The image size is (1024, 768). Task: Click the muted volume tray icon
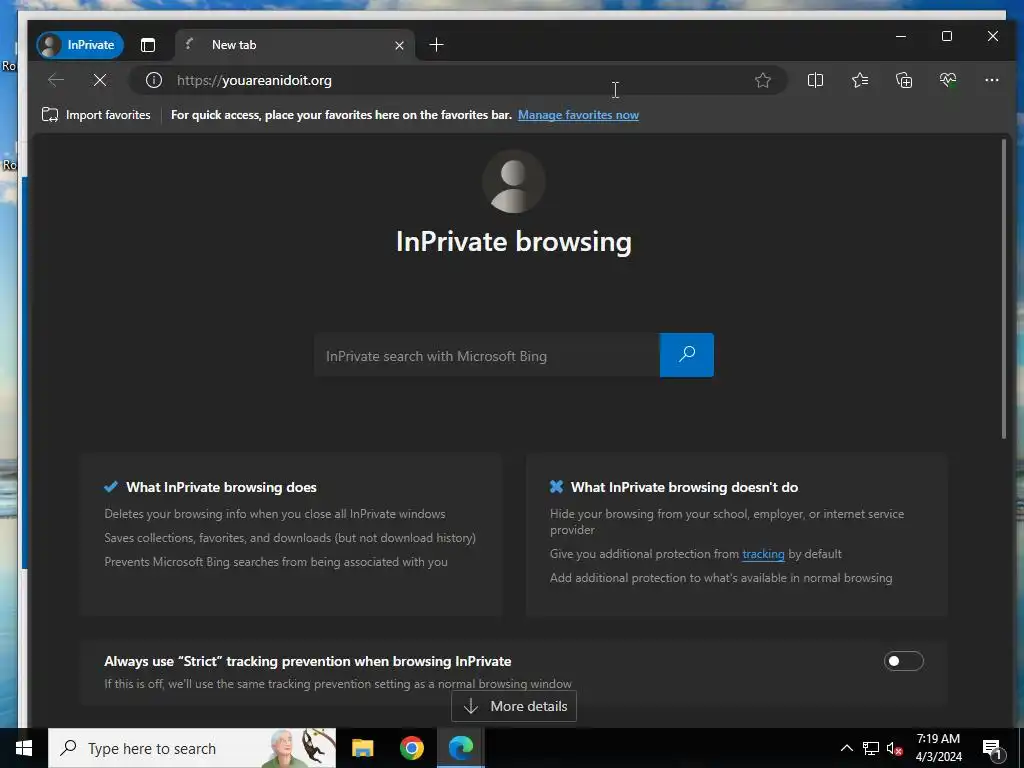(x=895, y=748)
